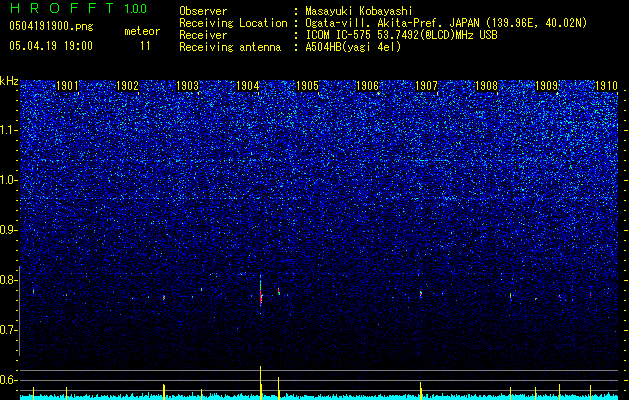Image resolution: width=629 pixels, height=400 pixels.
Task: Select observer name Masayuki Kobayashi
Action: click(x=359, y=11)
